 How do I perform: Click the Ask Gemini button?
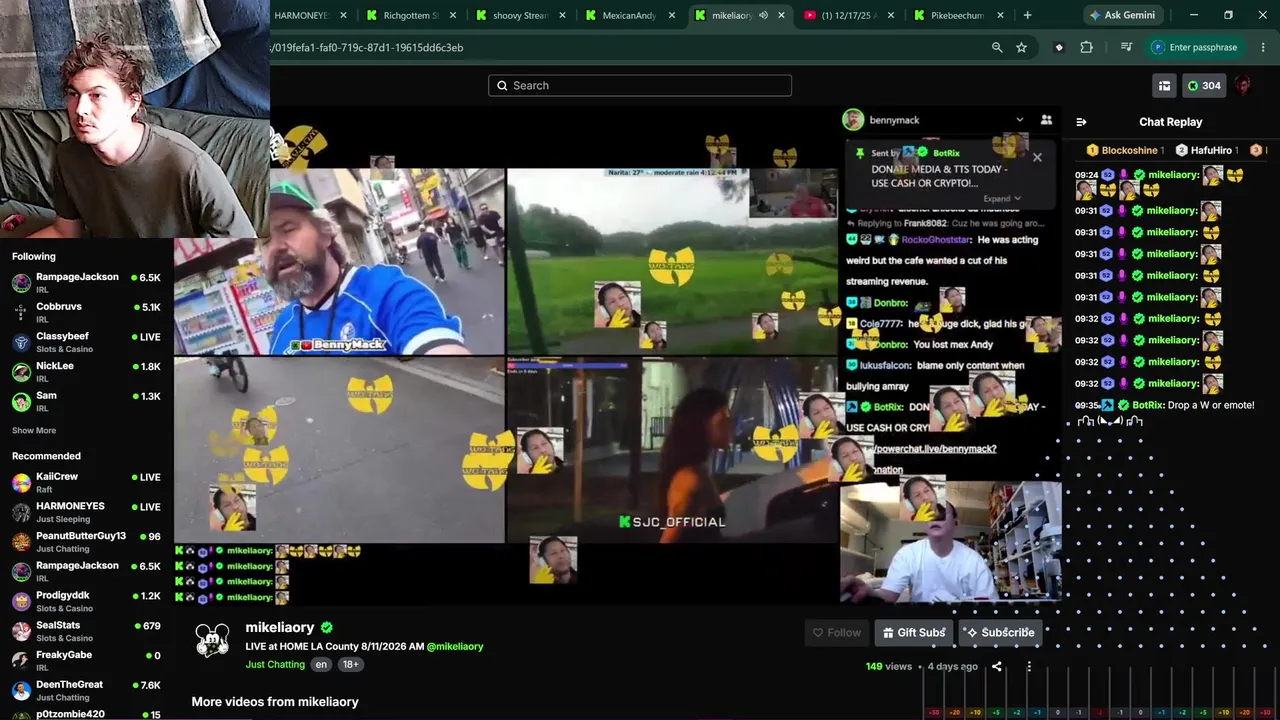1122,15
